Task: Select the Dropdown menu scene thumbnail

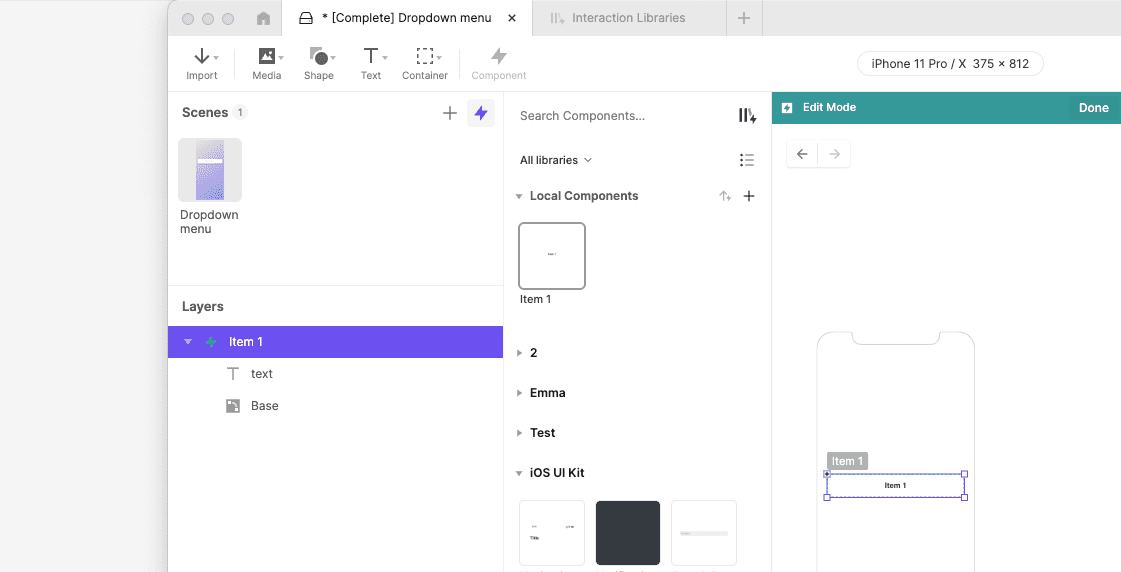Action: click(x=210, y=170)
